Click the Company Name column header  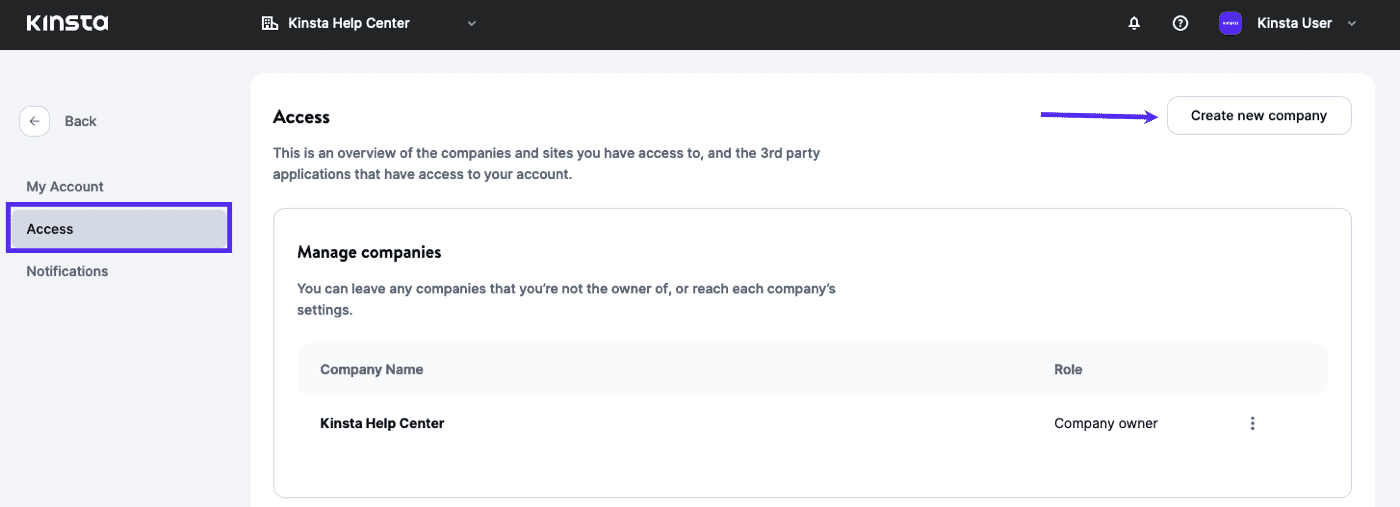click(371, 369)
